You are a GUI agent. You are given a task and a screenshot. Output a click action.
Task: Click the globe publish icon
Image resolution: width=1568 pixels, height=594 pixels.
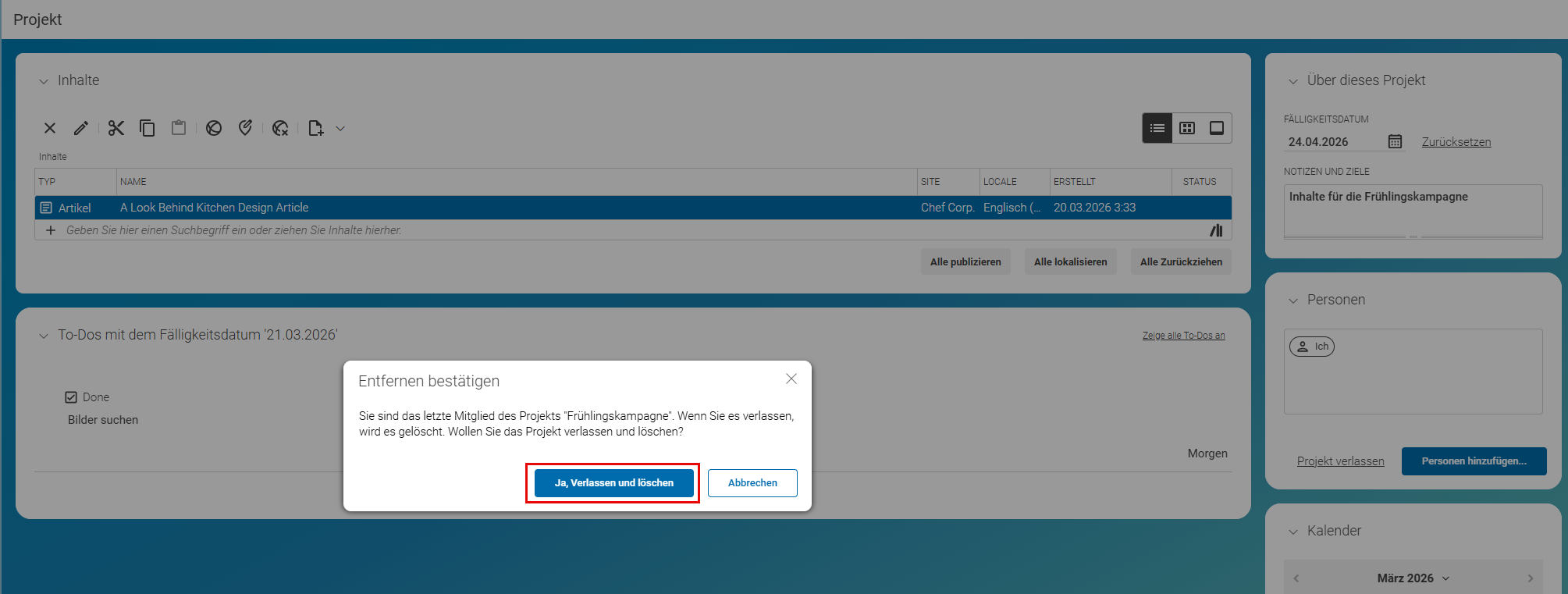[x=214, y=128]
